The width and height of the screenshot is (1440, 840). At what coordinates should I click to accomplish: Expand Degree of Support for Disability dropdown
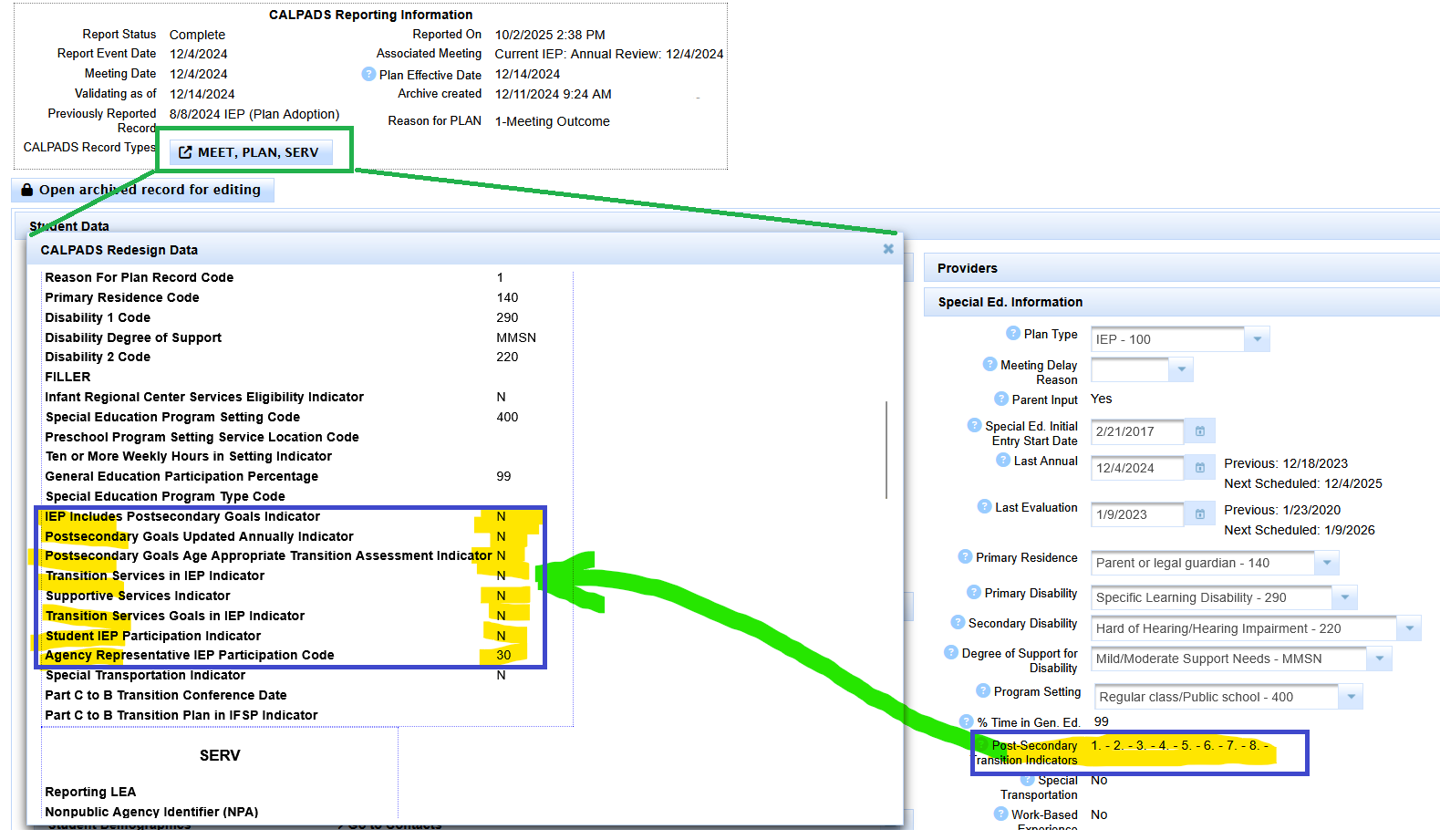tap(1379, 659)
